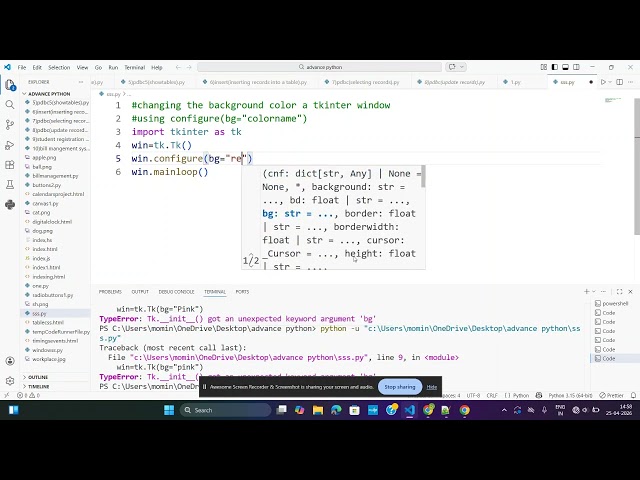This screenshot has height=480, width=640.
Task: Open radiobuttons1.py in the explorer
Action: point(53,295)
